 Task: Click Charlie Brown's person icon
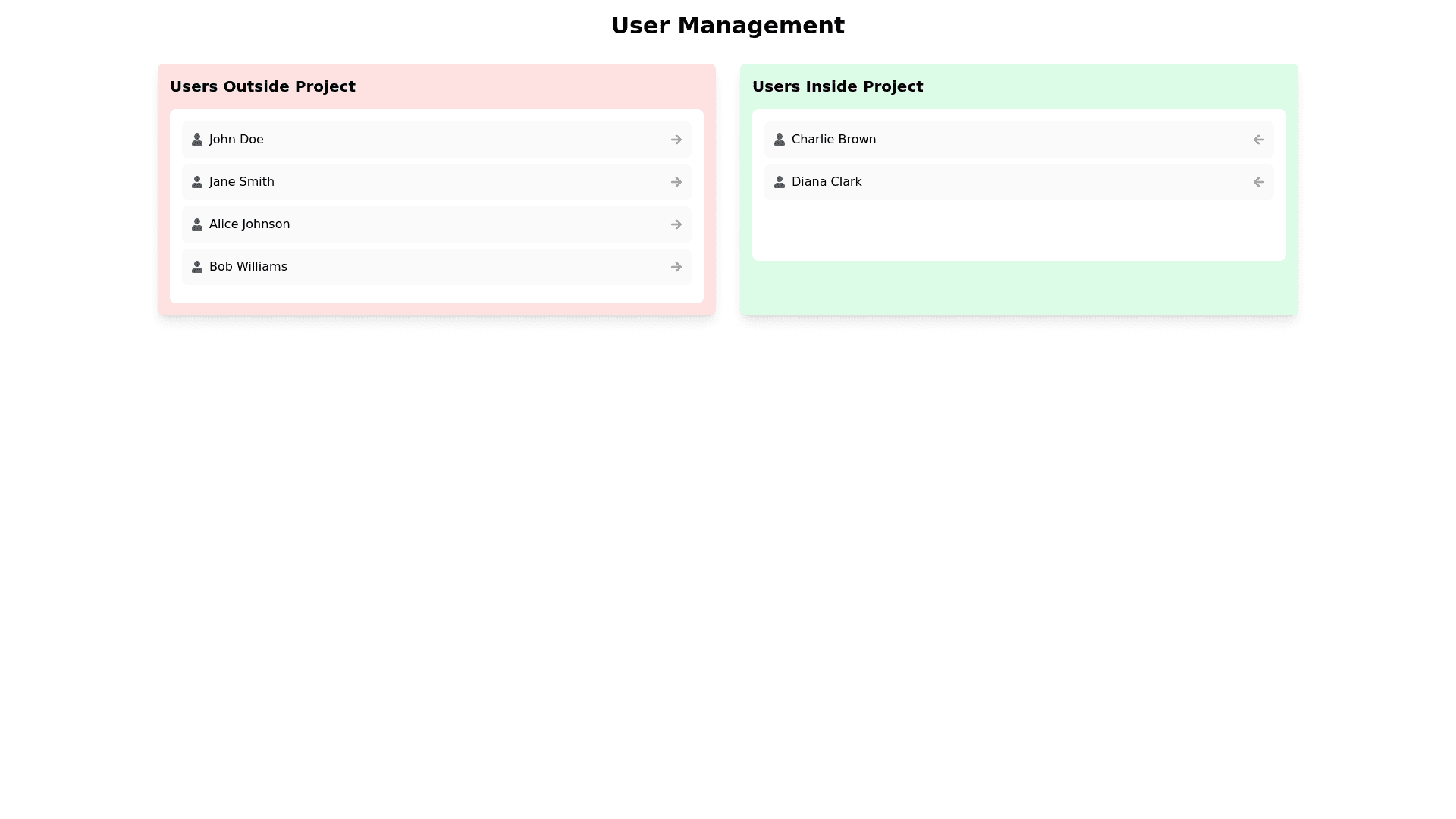[779, 140]
